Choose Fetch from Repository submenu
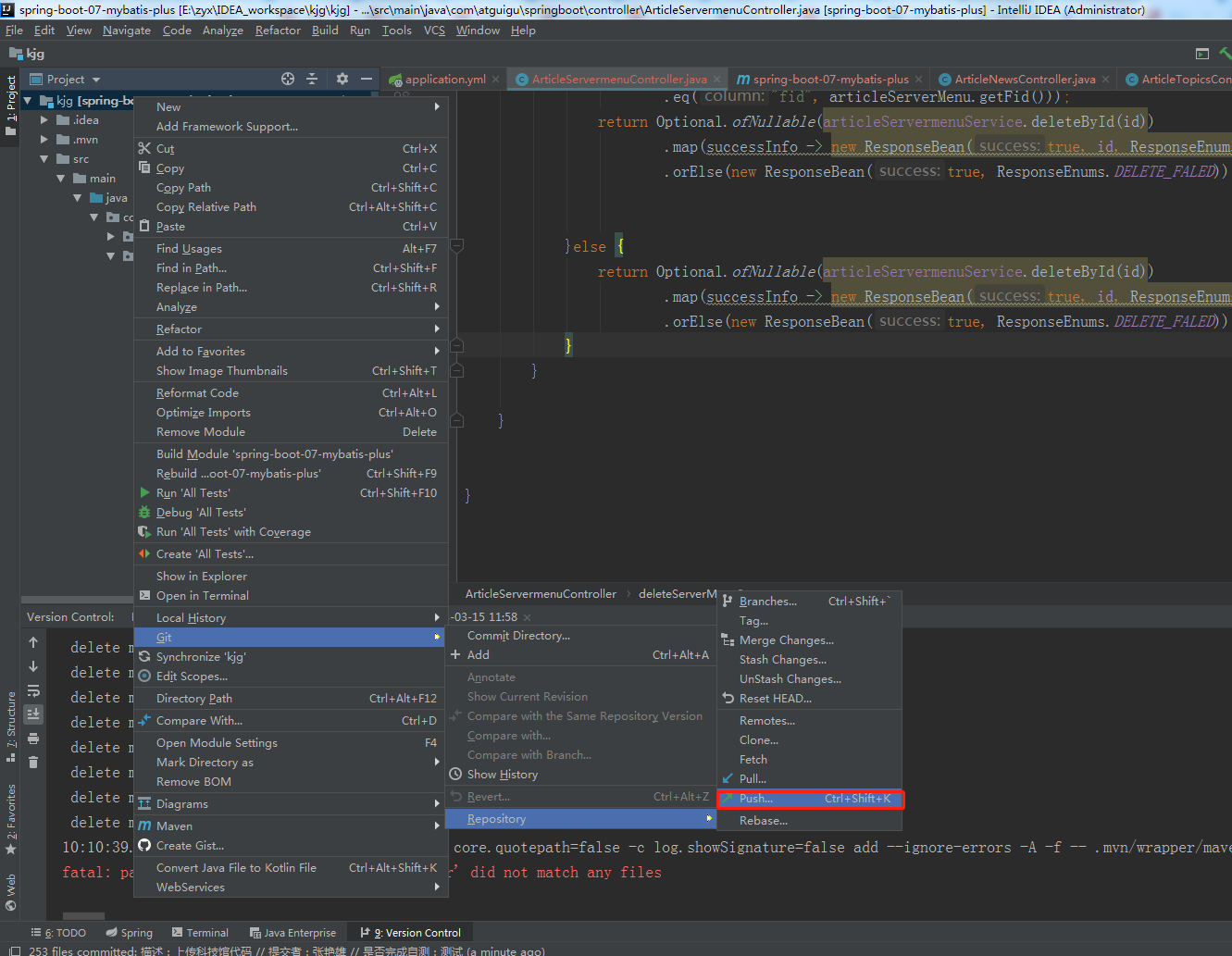Screen dimensions: 1232x956 pyautogui.click(x=810, y=760)
